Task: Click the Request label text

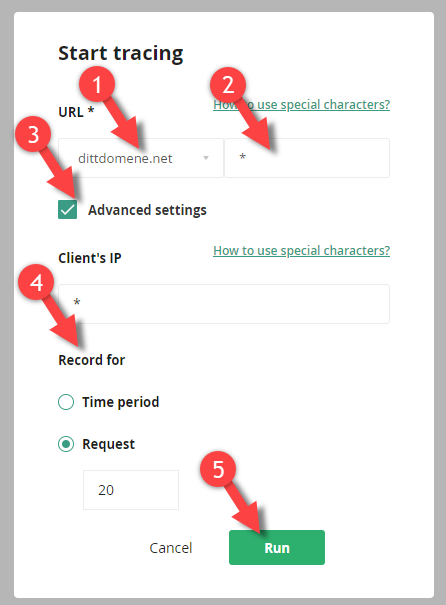Action: [108, 444]
